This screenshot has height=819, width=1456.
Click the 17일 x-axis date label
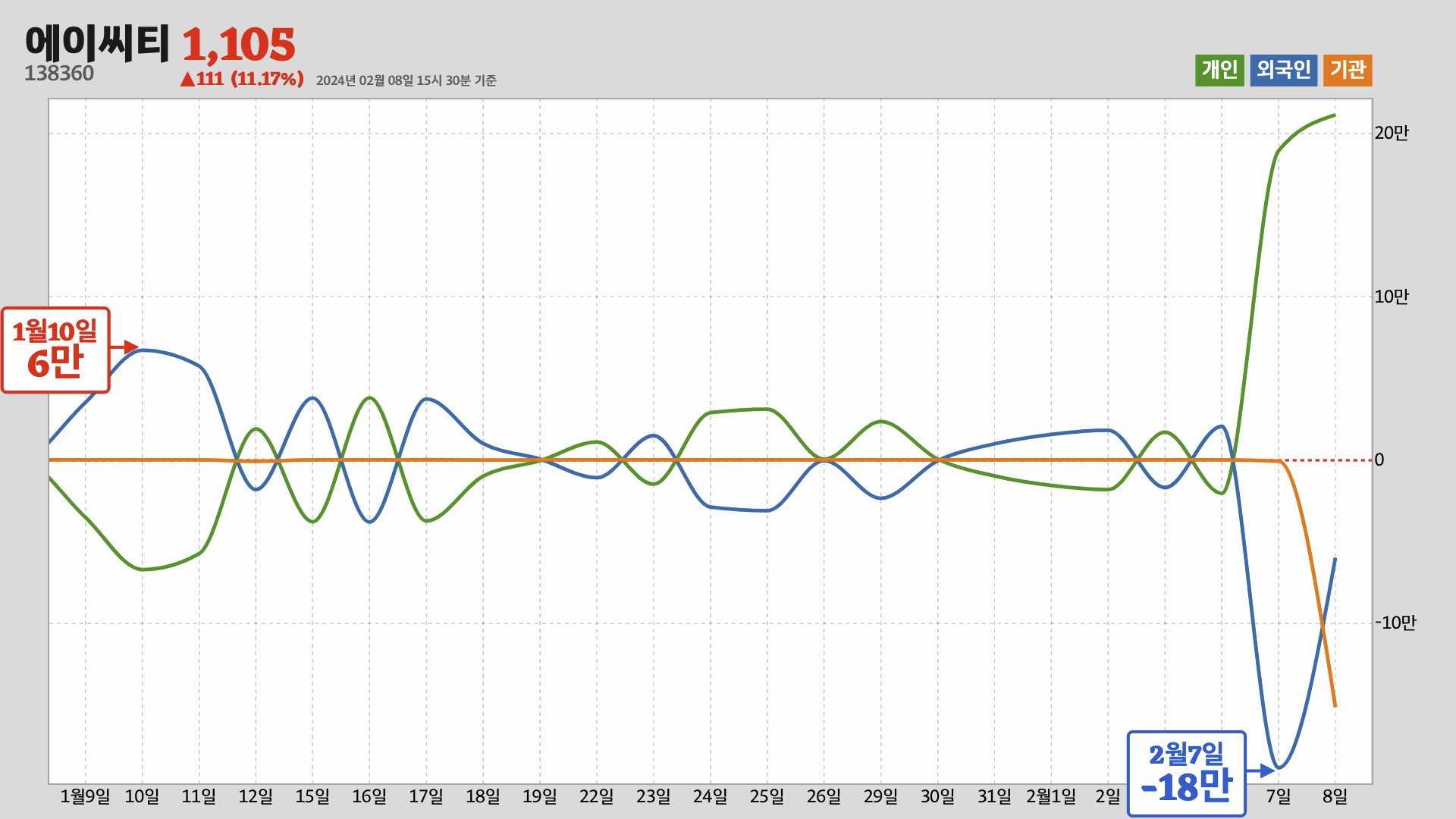[x=426, y=797]
